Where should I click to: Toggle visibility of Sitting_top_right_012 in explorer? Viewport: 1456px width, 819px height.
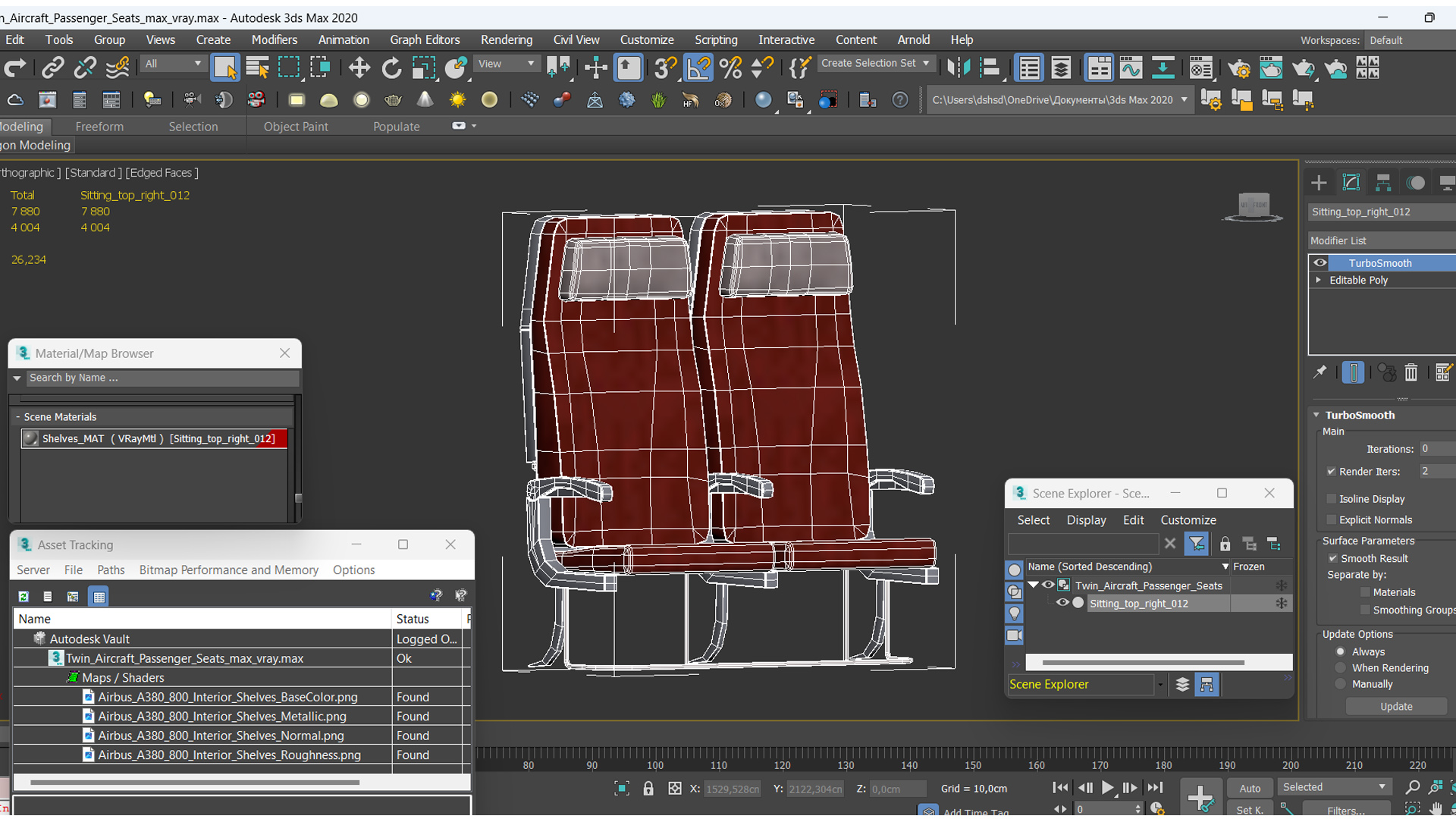tap(1062, 603)
